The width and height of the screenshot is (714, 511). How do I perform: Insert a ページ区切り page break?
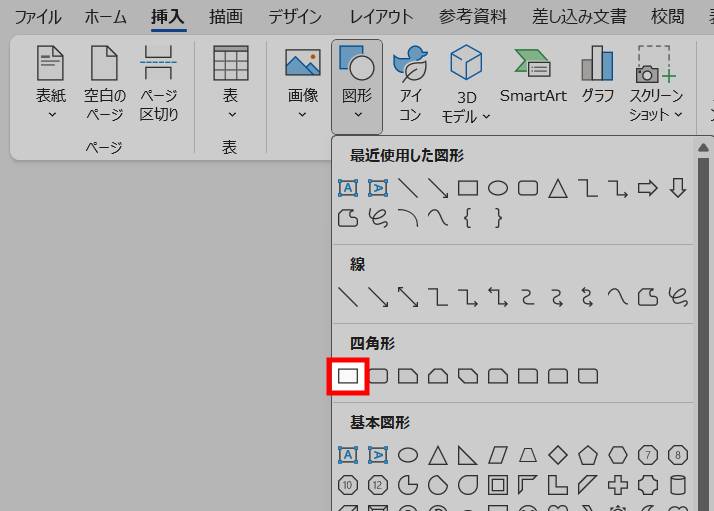coord(158,83)
